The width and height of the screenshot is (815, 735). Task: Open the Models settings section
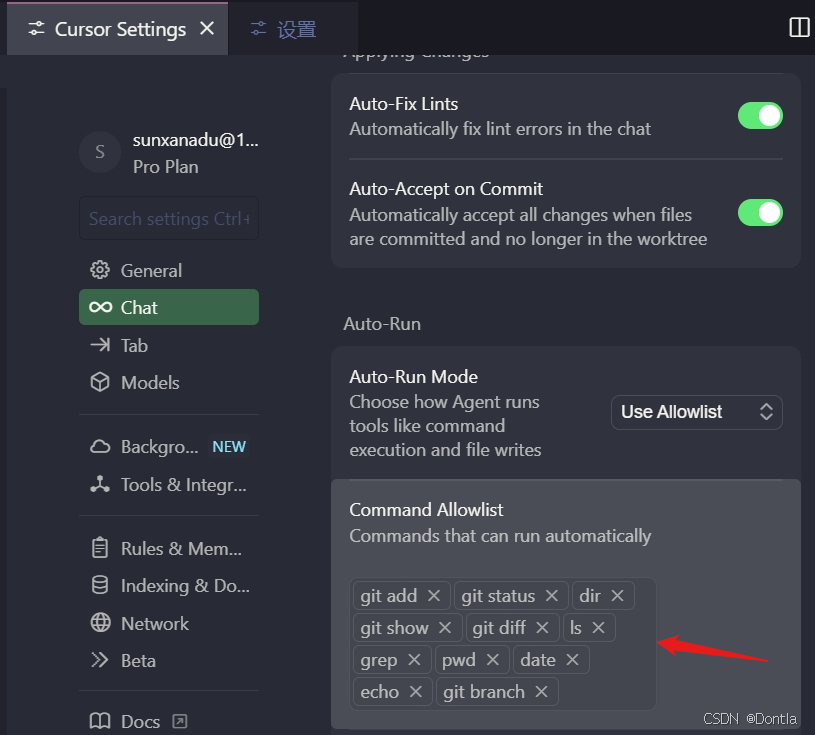pos(169,383)
